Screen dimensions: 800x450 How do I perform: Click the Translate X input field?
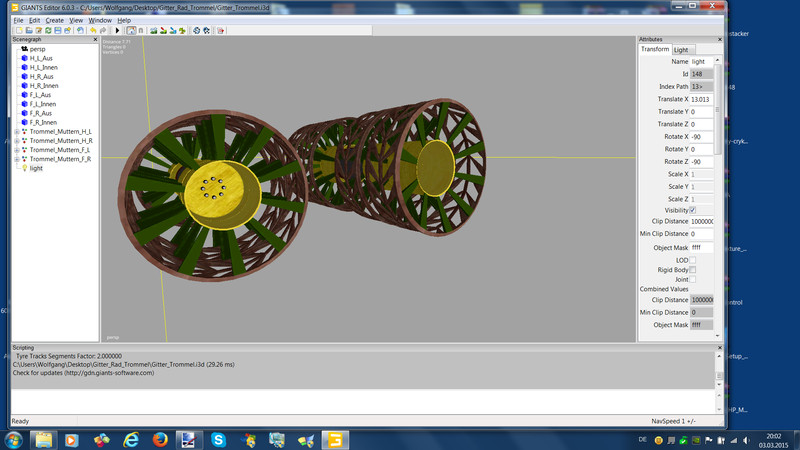click(701, 99)
